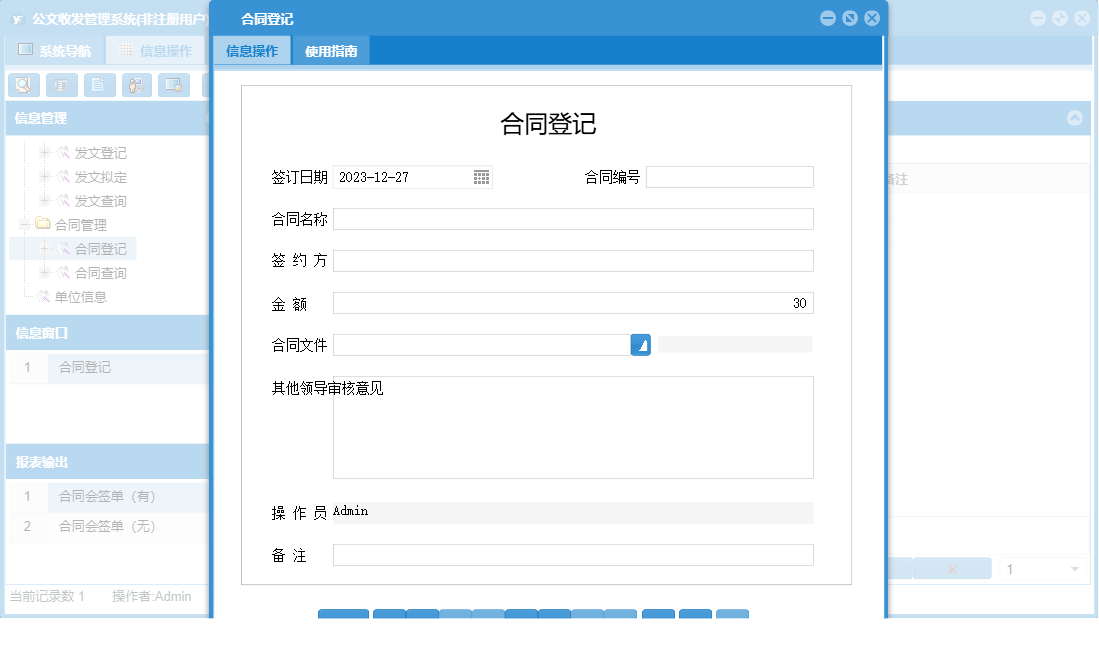The width and height of the screenshot is (1099, 655).
Task: Click the print toolbar icon
Action: coord(60,85)
